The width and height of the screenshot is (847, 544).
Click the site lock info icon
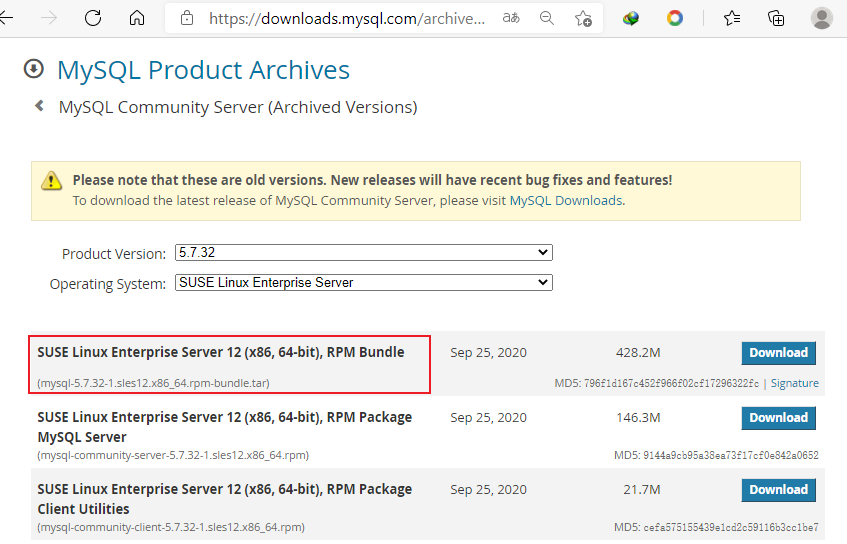click(186, 18)
